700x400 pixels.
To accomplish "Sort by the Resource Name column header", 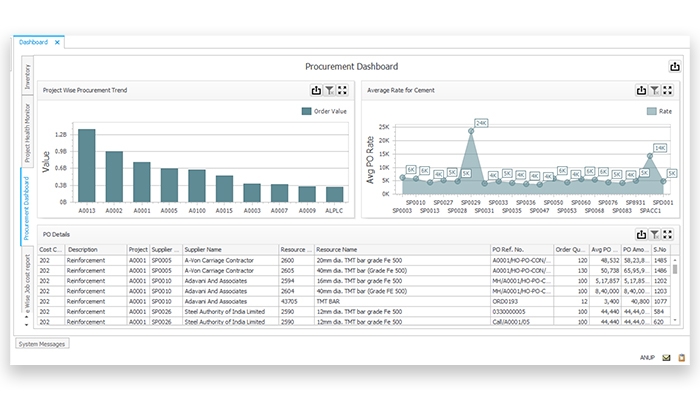I will pos(402,250).
